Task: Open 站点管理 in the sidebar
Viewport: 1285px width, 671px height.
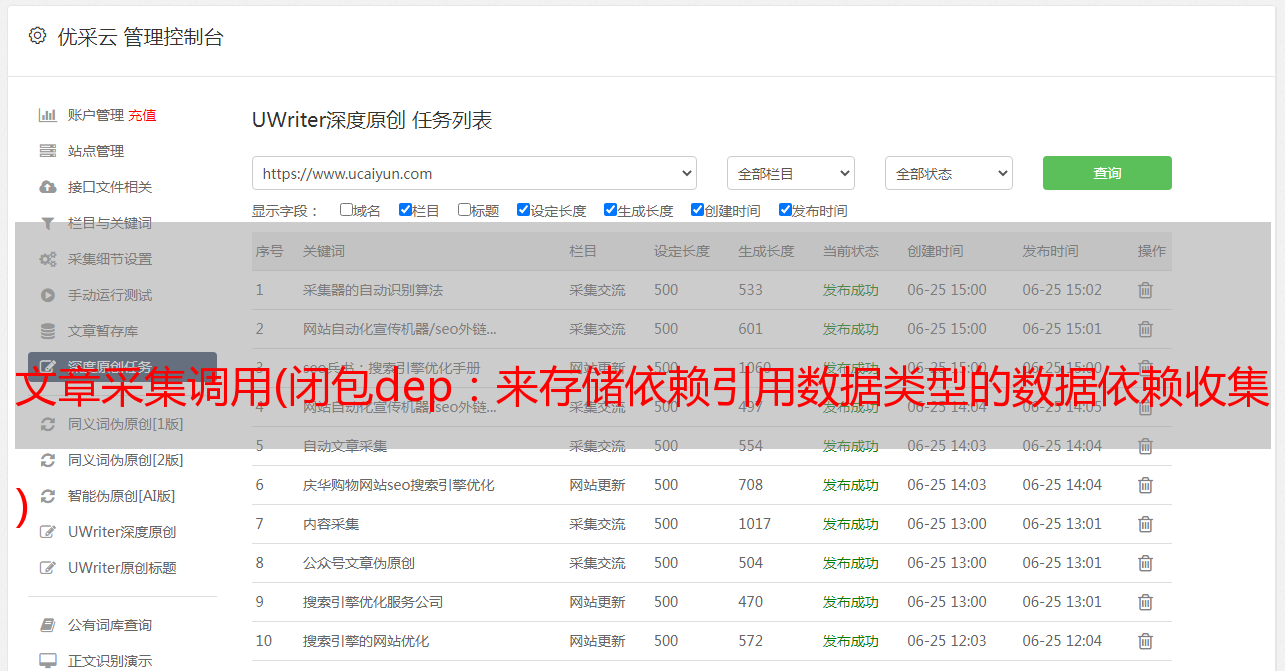Action: pos(96,151)
